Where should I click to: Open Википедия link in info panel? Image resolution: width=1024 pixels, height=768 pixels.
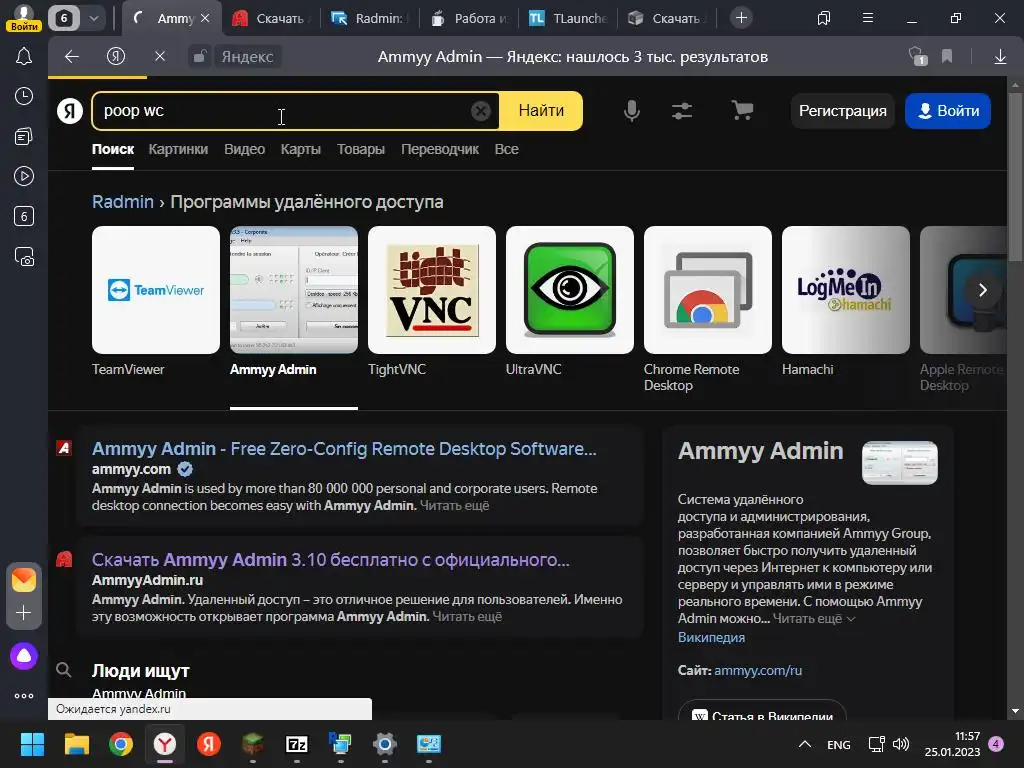click(711, 637)
